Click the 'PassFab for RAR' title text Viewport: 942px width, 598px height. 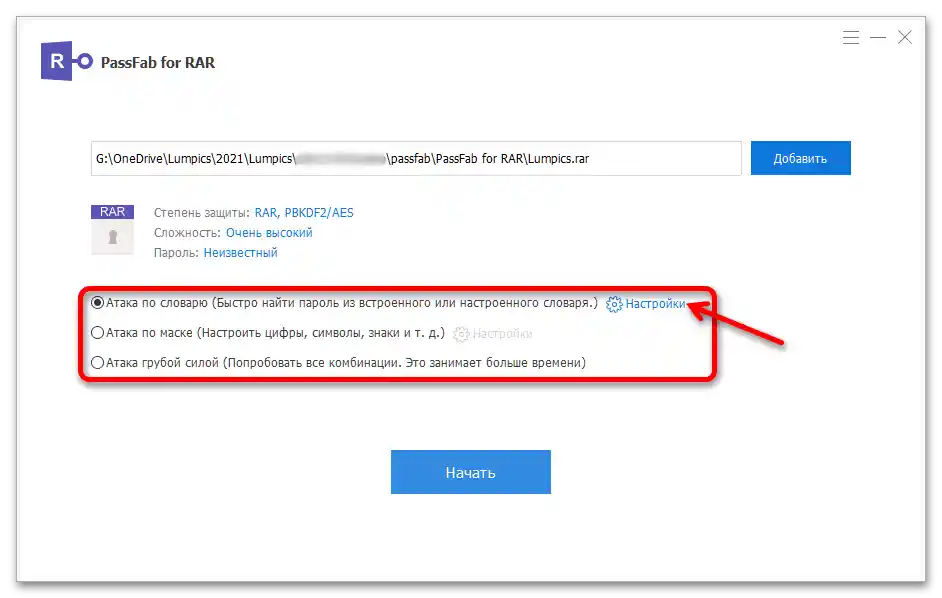click(x=158, y=63)
